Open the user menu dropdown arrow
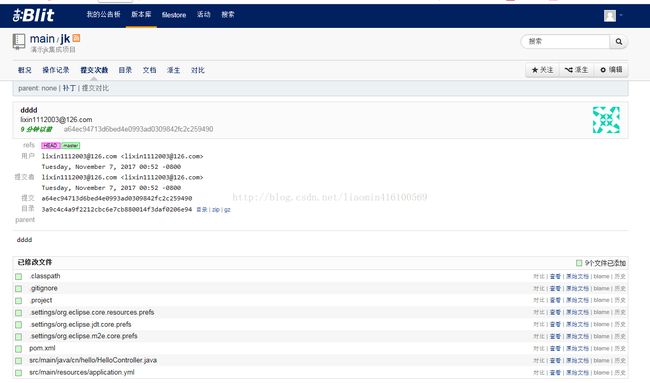Viewport: 650px width, 383px height. 621,15
